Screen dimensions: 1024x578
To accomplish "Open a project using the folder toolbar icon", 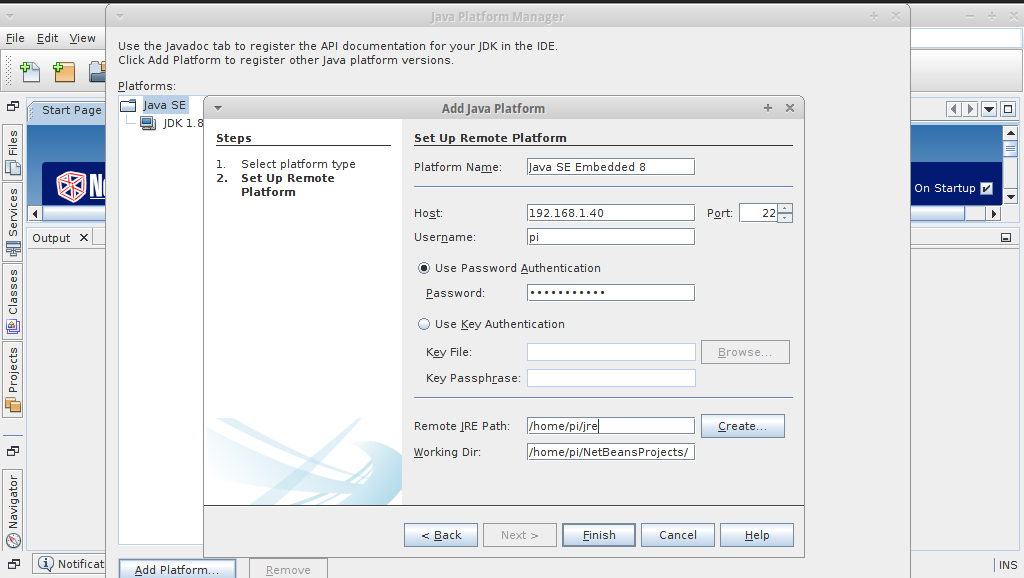I will coord(97,72).
